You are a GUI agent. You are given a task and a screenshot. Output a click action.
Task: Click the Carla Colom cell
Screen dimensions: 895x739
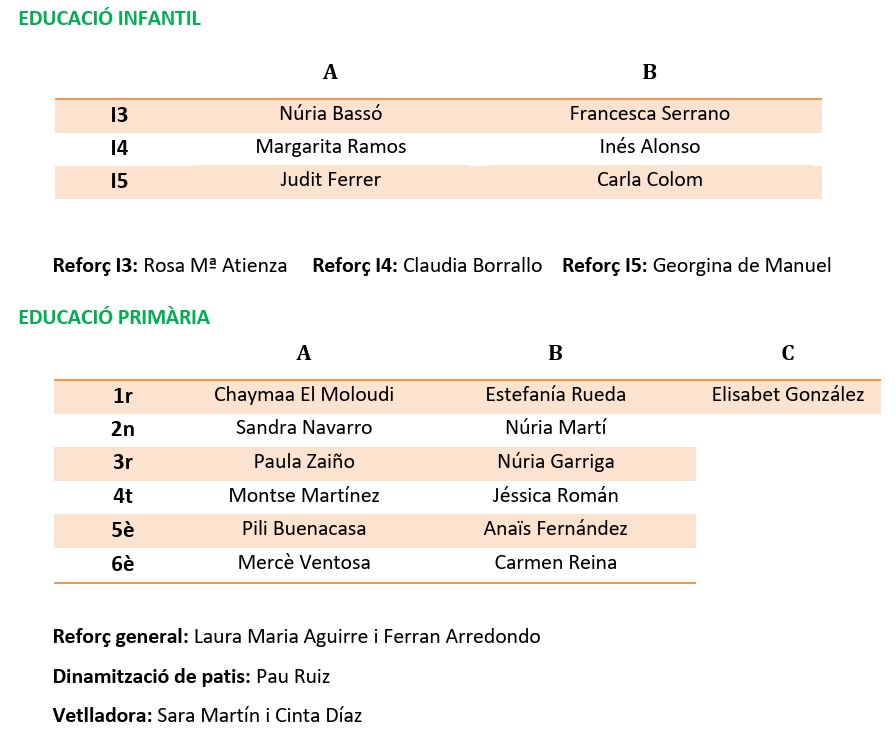649,180
